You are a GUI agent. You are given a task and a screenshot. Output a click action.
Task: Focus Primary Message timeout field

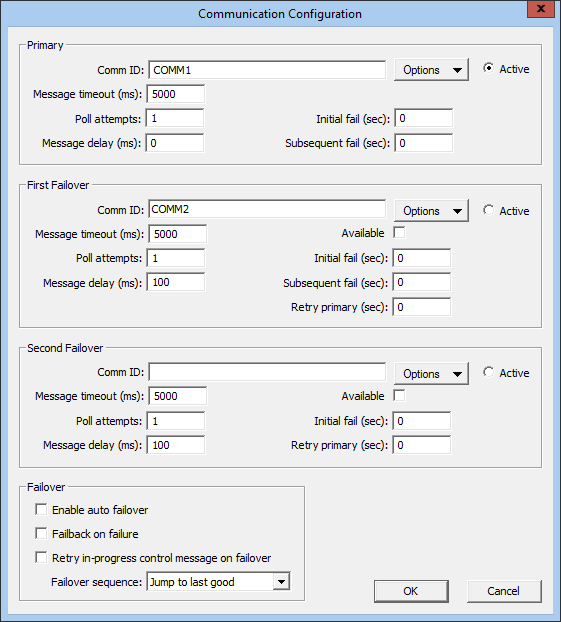(176, 94)
